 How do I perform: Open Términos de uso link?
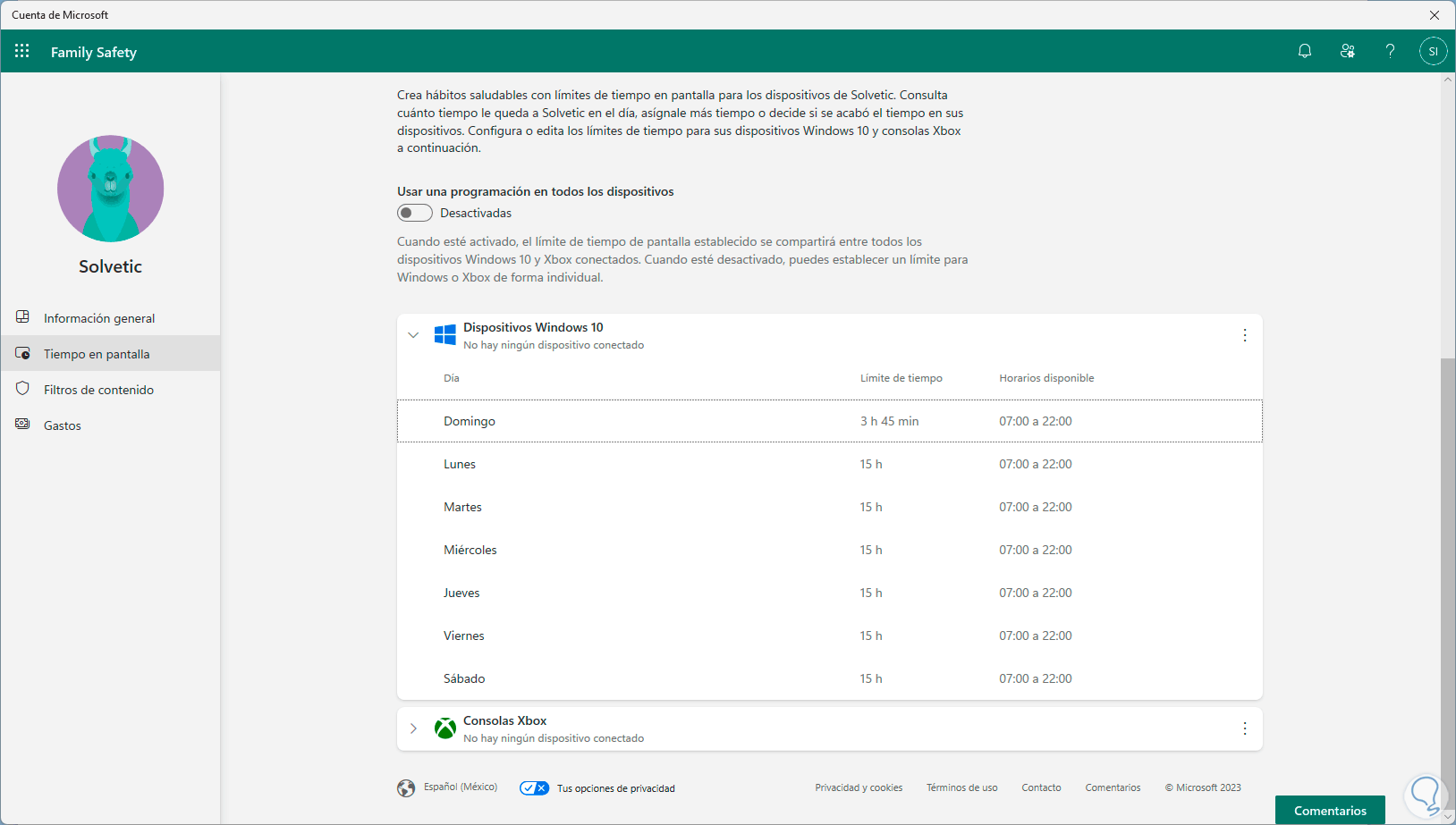click(x=961, y=787)
